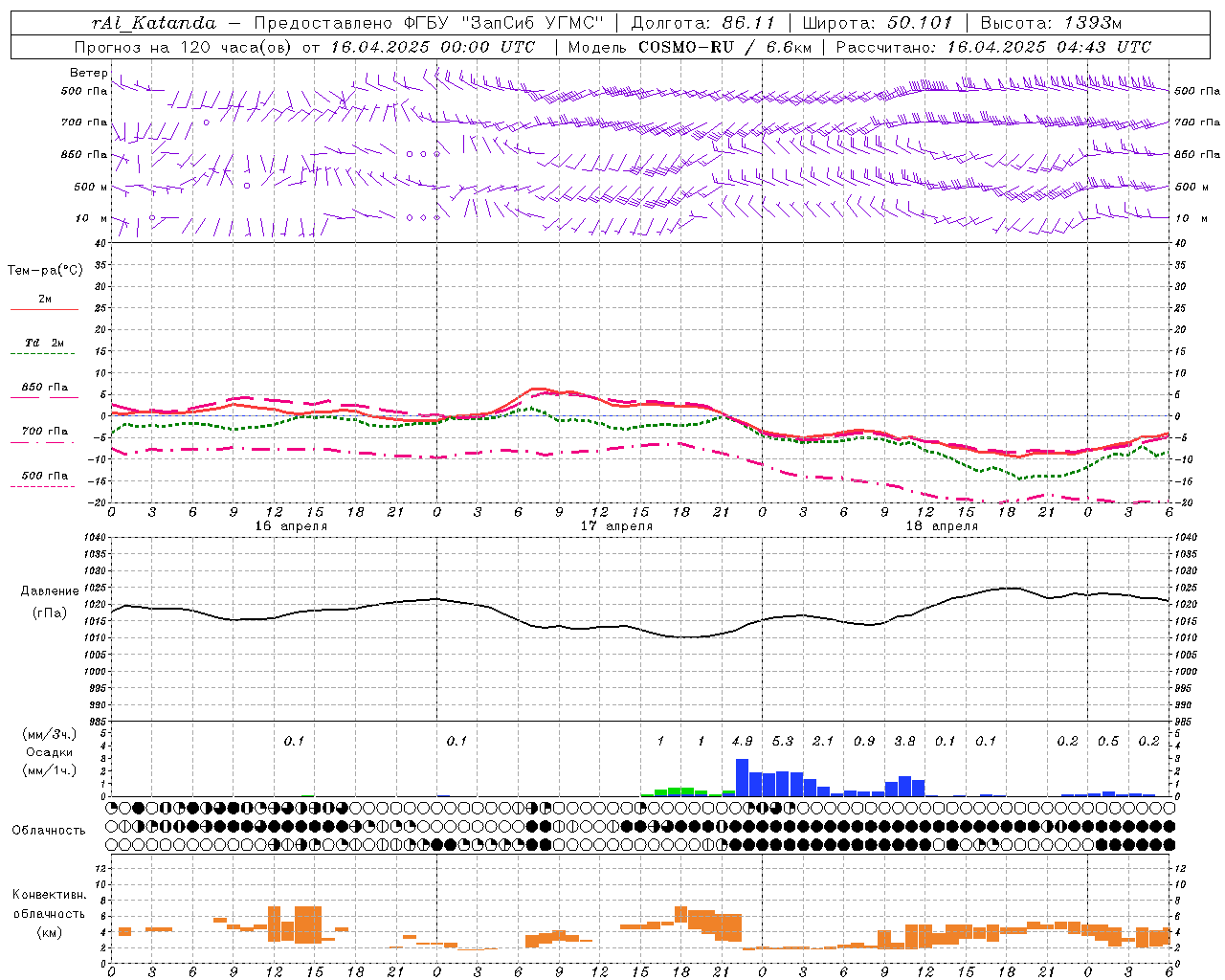Click '850 гПа' entry in temperature legend
Screen dimensions: 1225x980
(x=45, y=388)
